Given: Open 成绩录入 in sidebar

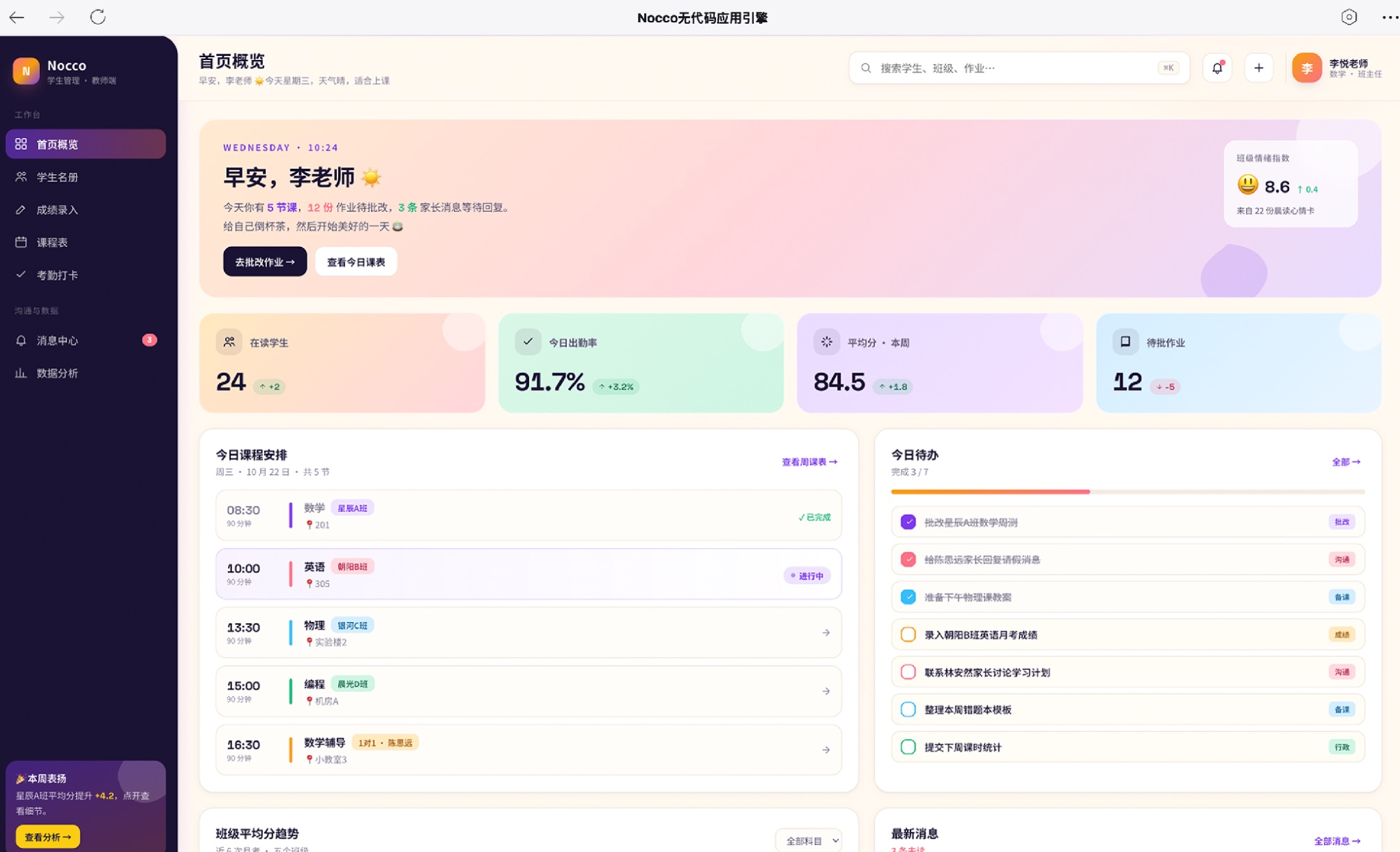Looking at the screenshot, I should click(86, 210).
